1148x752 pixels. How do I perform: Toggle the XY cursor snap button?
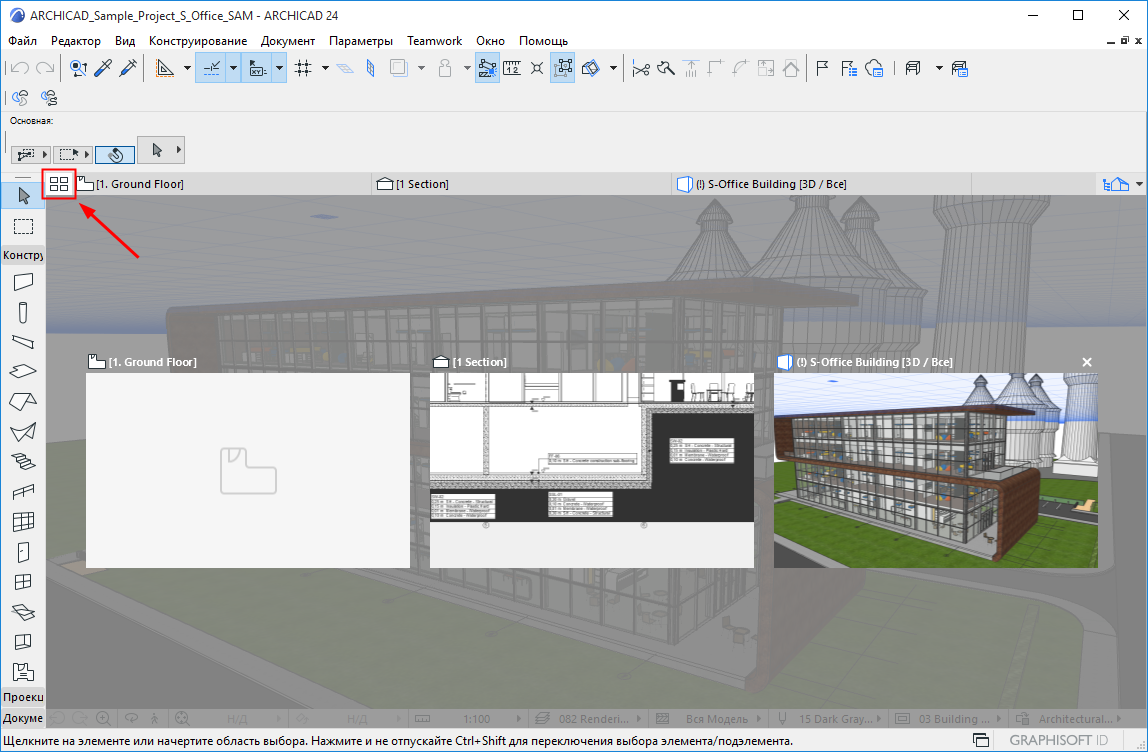257,69
